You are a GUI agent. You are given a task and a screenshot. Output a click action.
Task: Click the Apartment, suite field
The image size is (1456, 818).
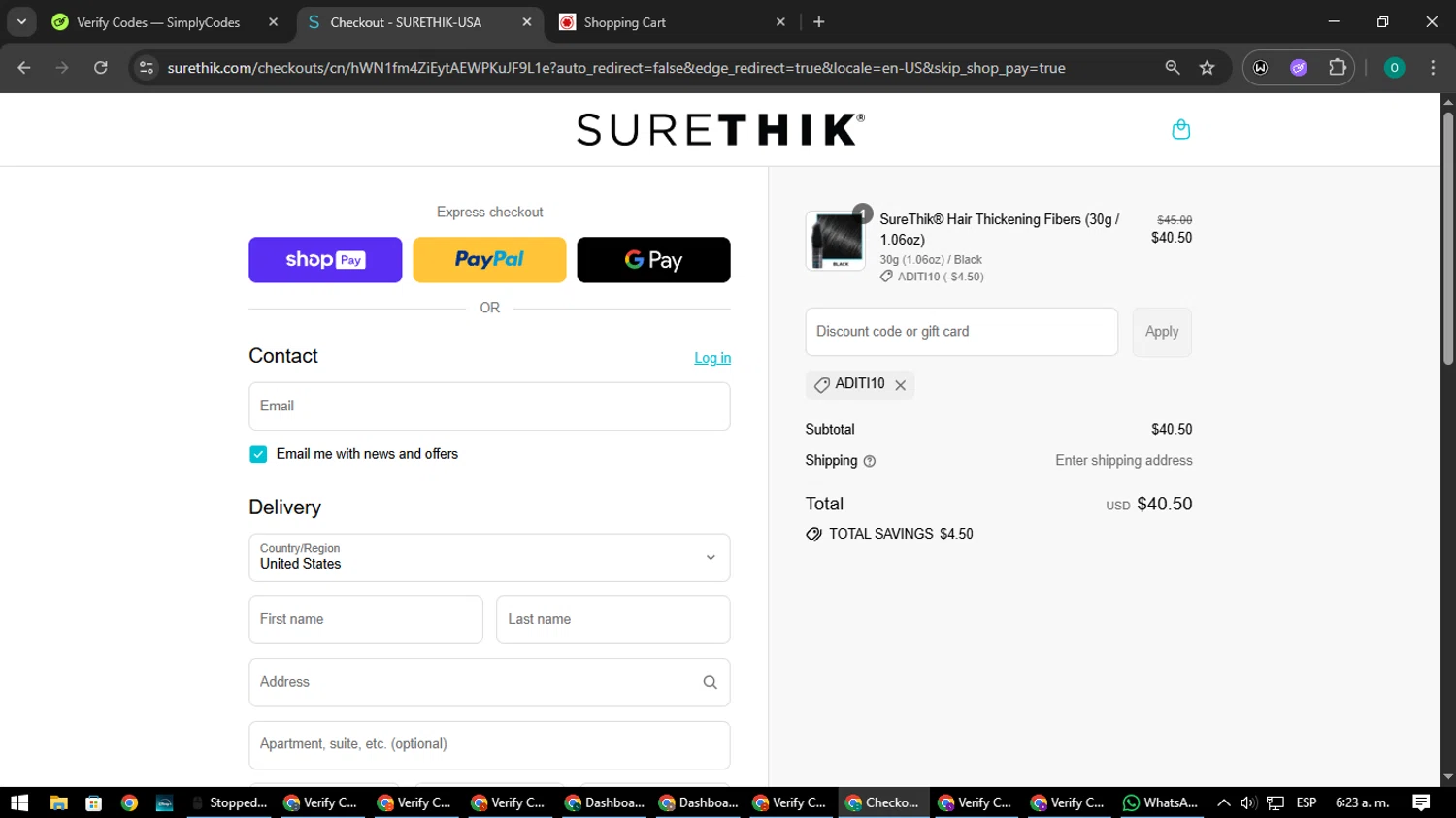pyautogui.click(x=489, y=744)
